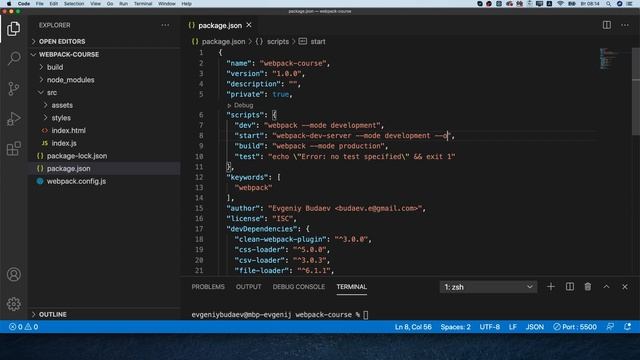Open the feedback icon in status bar

(x=610, y=327)
